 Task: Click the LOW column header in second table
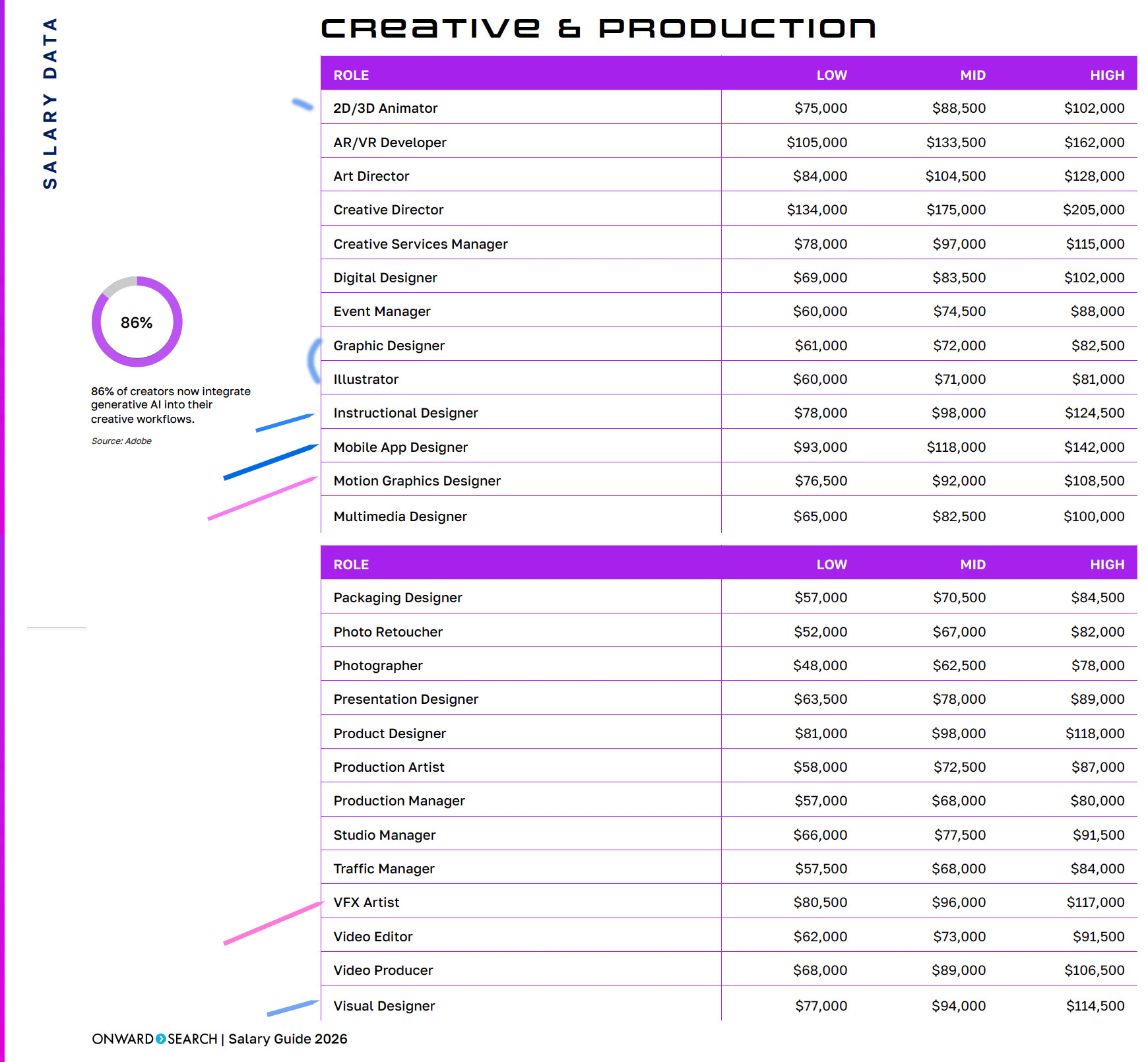click(x=831, y=565)
